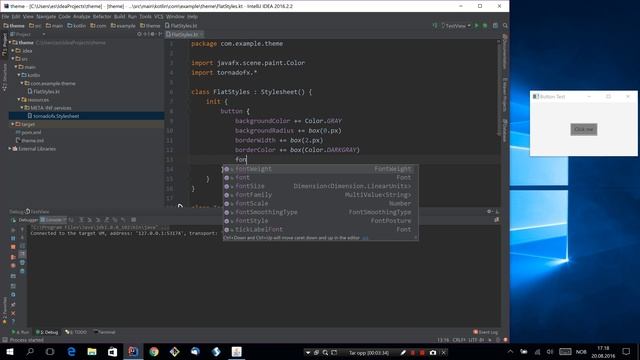
Task: Open the Window menu
Action: click(x=175, y=17)
